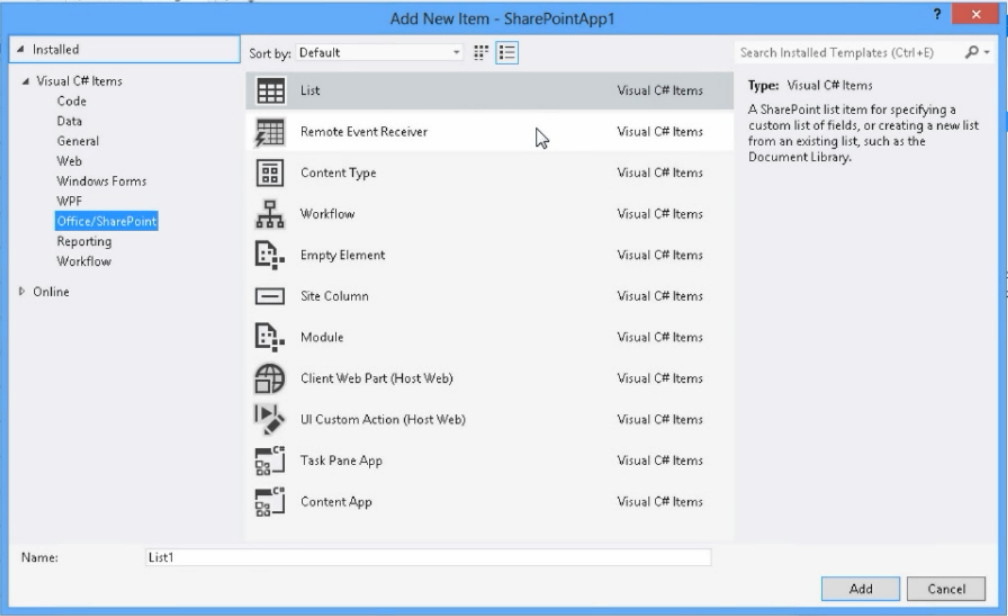The height and width of the screenshot is (616, 1008).
Task: Click the Site Column name text
Action: (x=334, y=296)
